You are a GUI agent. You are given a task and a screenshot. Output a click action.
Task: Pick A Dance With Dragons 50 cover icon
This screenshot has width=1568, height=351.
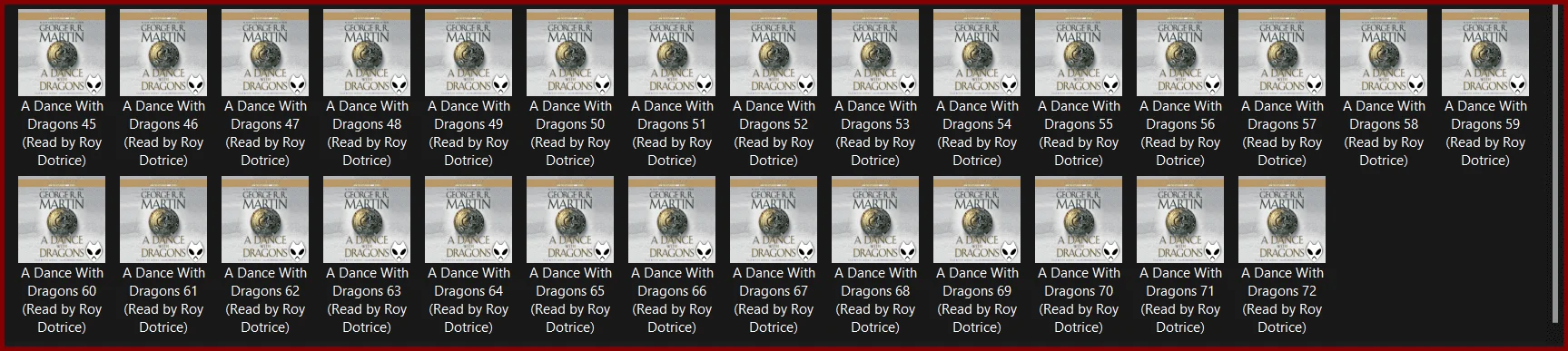tap(570, 53)
